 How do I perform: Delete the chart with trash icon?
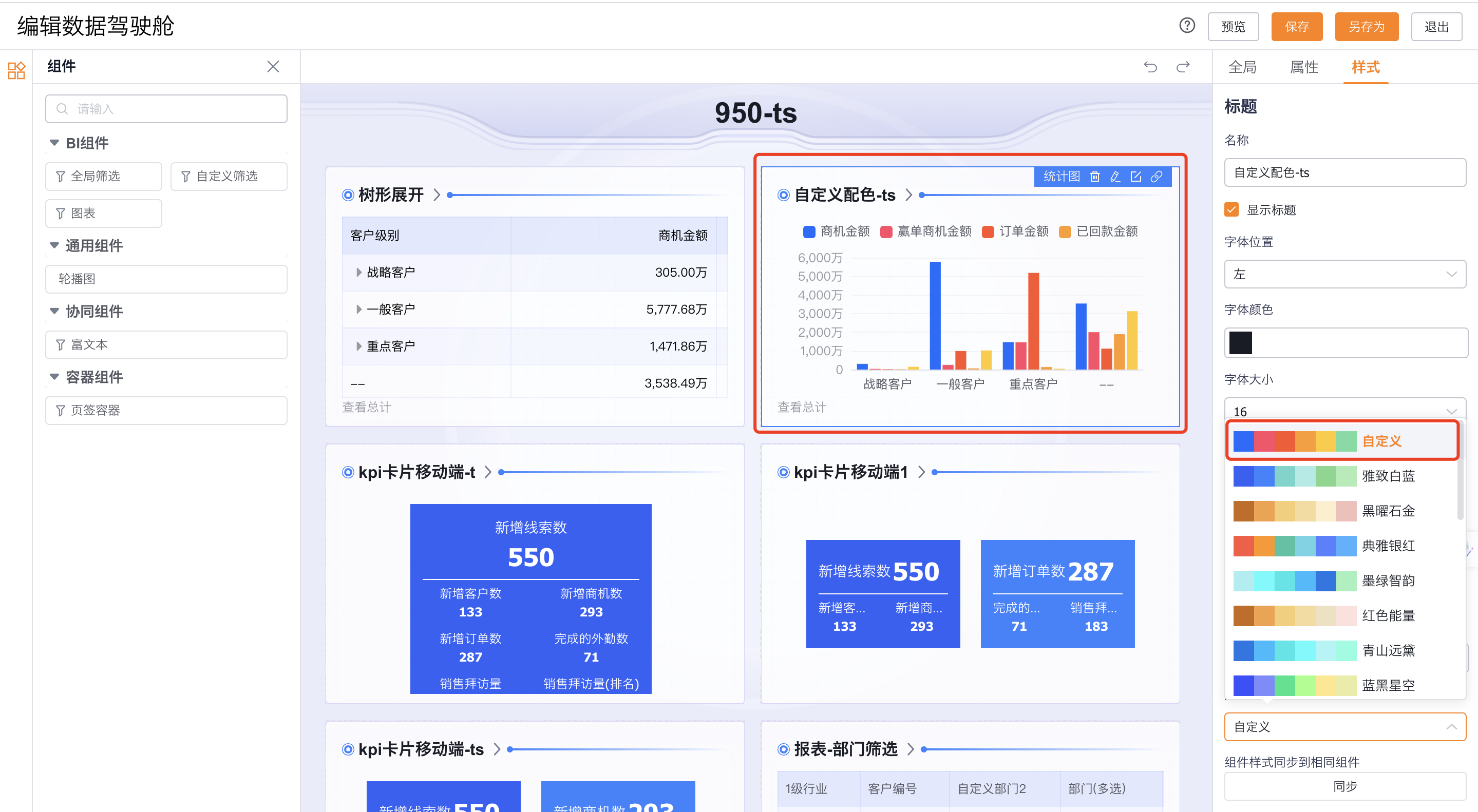tap(1095, 177)
